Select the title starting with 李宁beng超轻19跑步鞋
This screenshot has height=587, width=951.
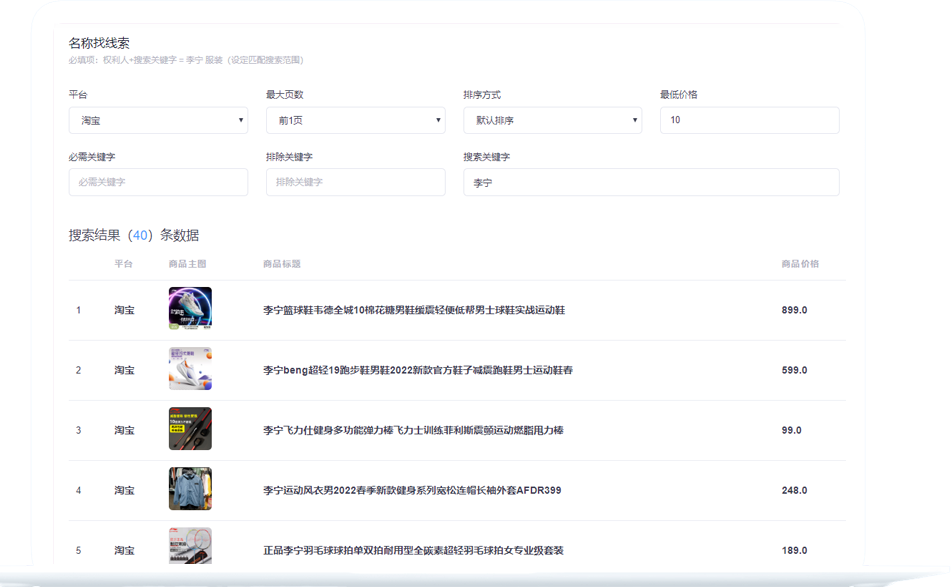tap(418, 370)
